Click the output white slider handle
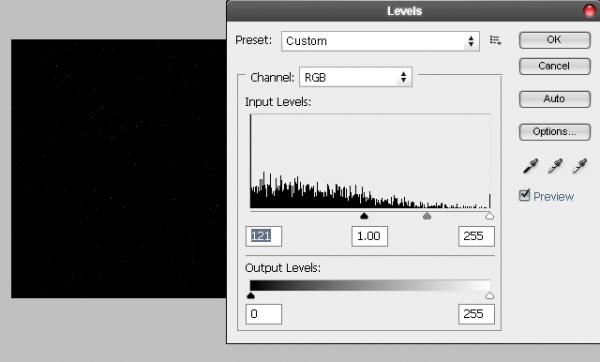 489,295
